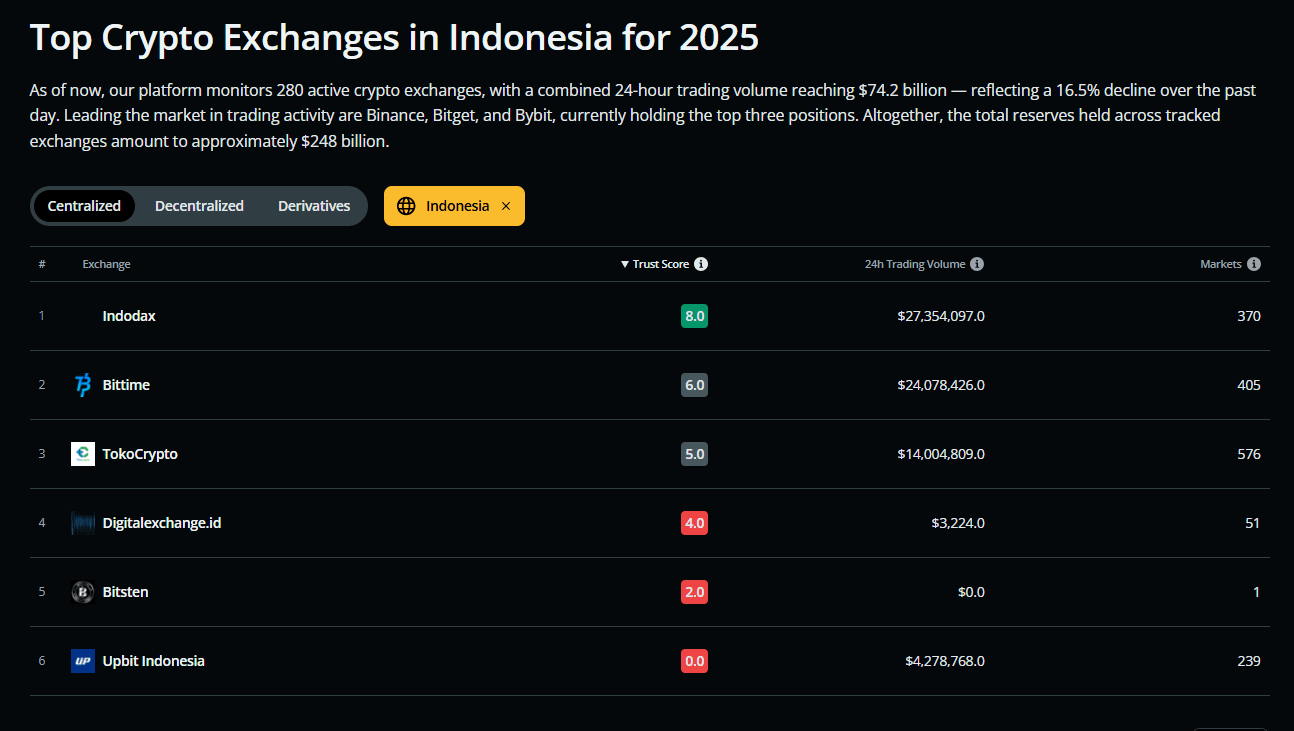Click the Upbit Indonesia logo
Screen dimensions: 1294x731
coord(82,660)
